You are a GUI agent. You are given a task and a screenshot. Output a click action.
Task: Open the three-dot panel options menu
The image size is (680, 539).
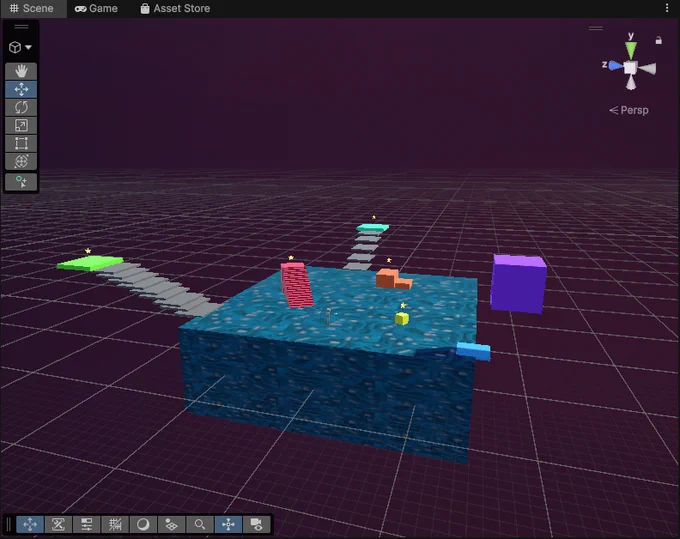(667, 8)
